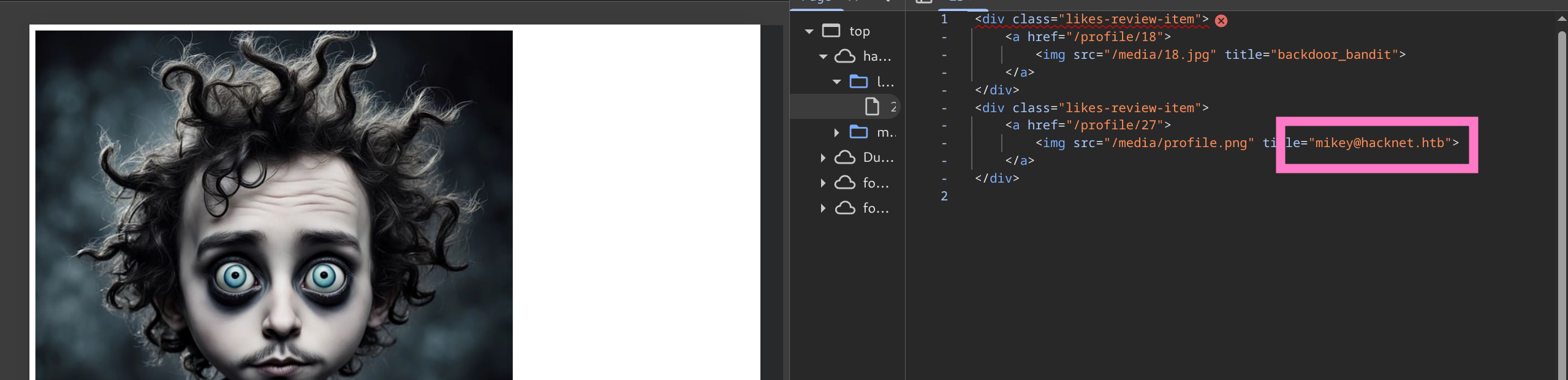1568x380 pixels.
Task: Collapse the "ha..." domain node arrow
Action: click(x=823, y=56)
